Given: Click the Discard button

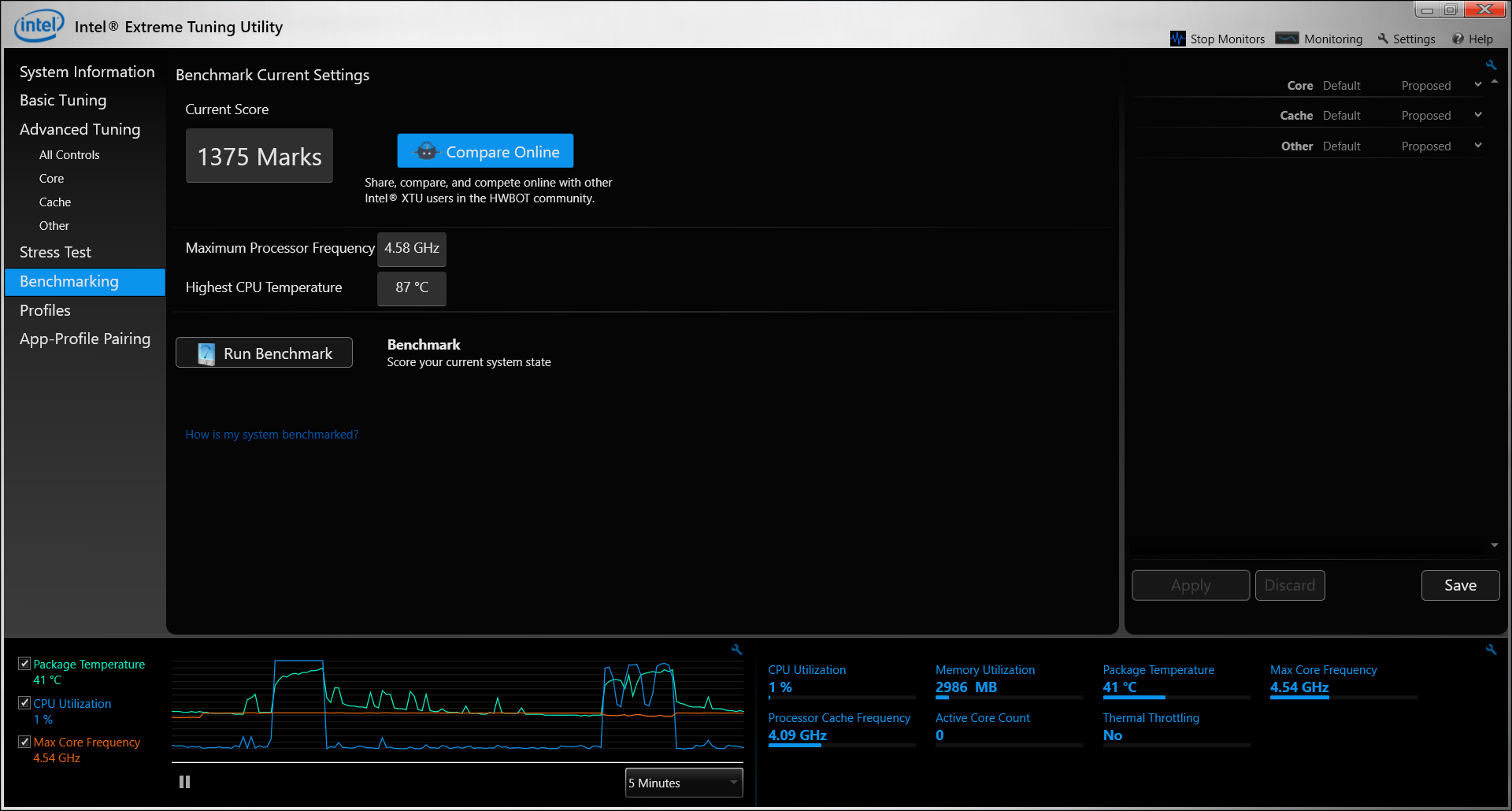Looking at the screenshot, I should (x=1290, y=585).
